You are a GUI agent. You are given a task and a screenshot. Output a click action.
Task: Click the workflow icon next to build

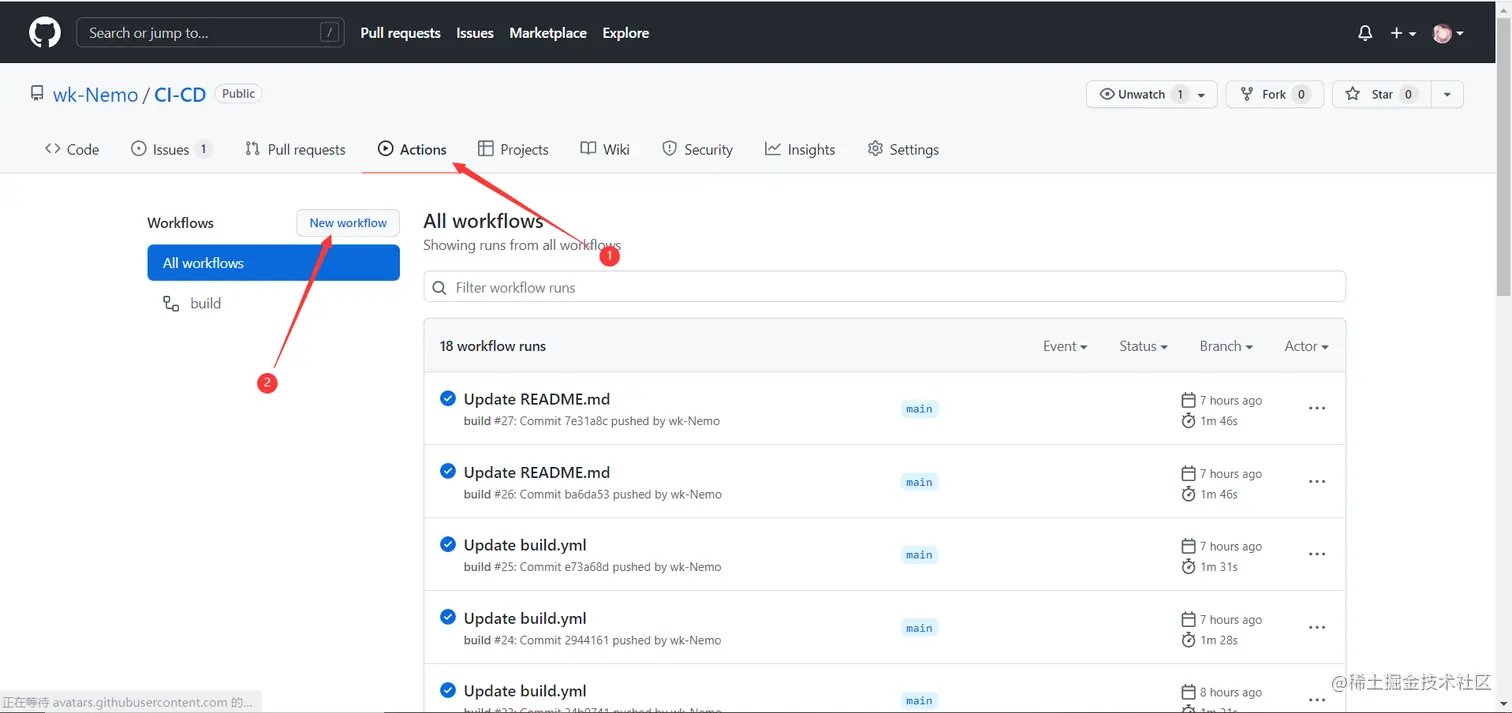171,303
